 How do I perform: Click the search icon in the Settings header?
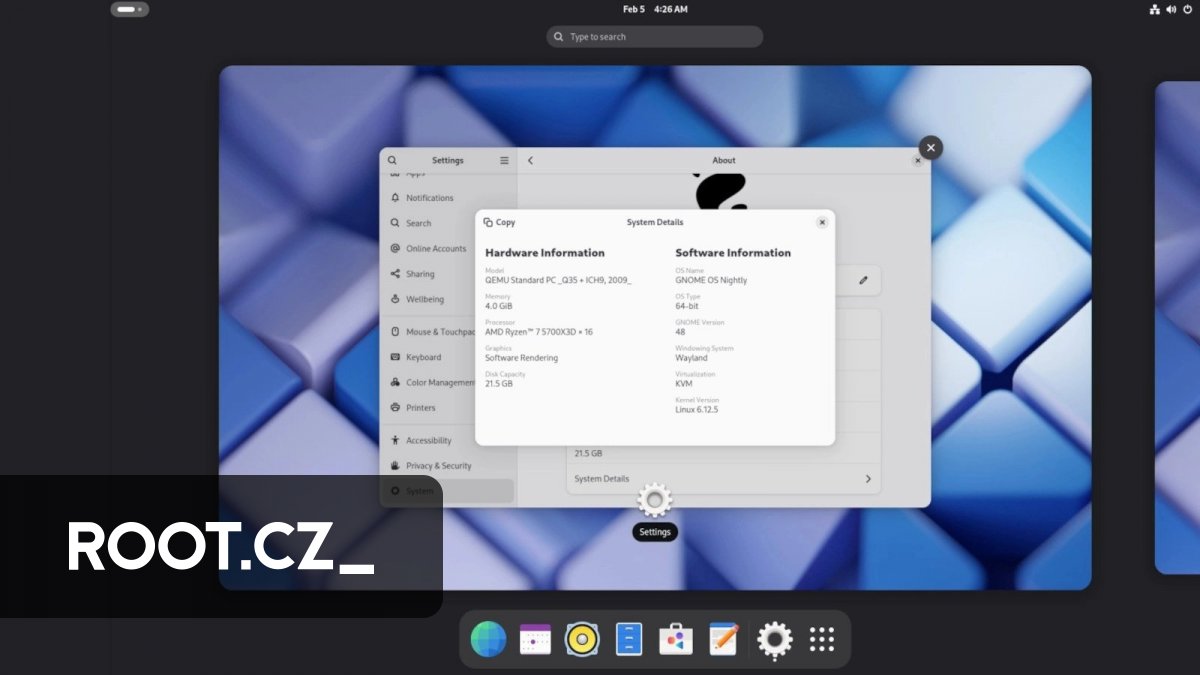[392, 160]
